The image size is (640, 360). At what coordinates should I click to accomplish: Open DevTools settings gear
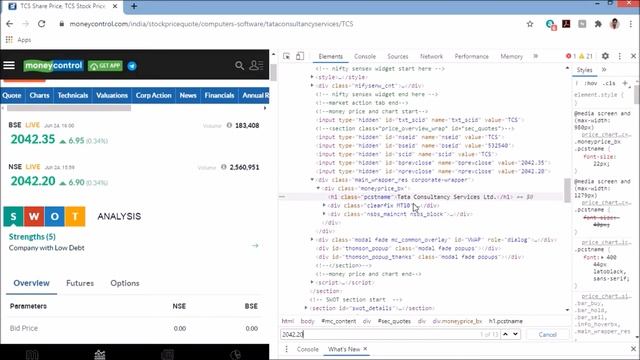coord(605,56)
